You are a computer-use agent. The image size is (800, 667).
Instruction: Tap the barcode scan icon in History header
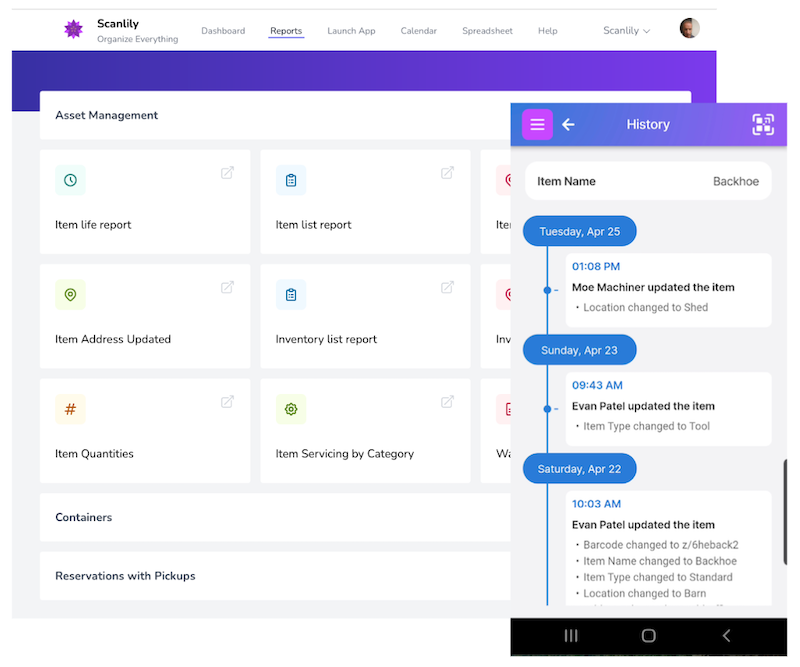pyautogui.click(x=763, y=125)
